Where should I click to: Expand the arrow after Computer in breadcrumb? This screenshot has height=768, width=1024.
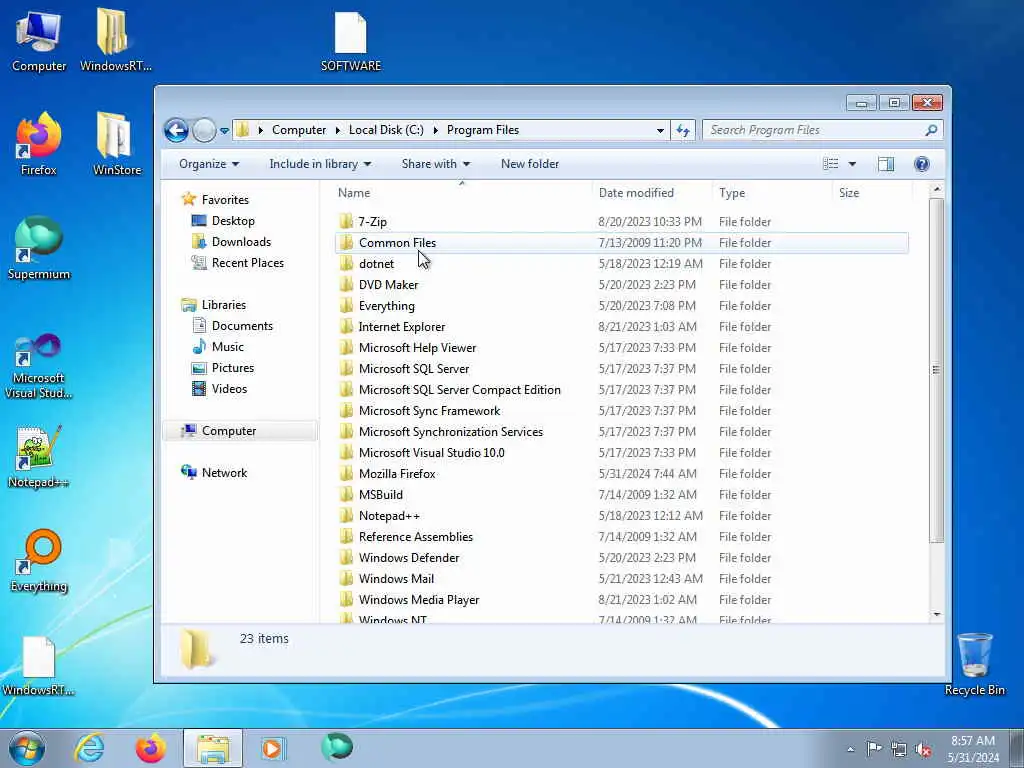[338, 131]
